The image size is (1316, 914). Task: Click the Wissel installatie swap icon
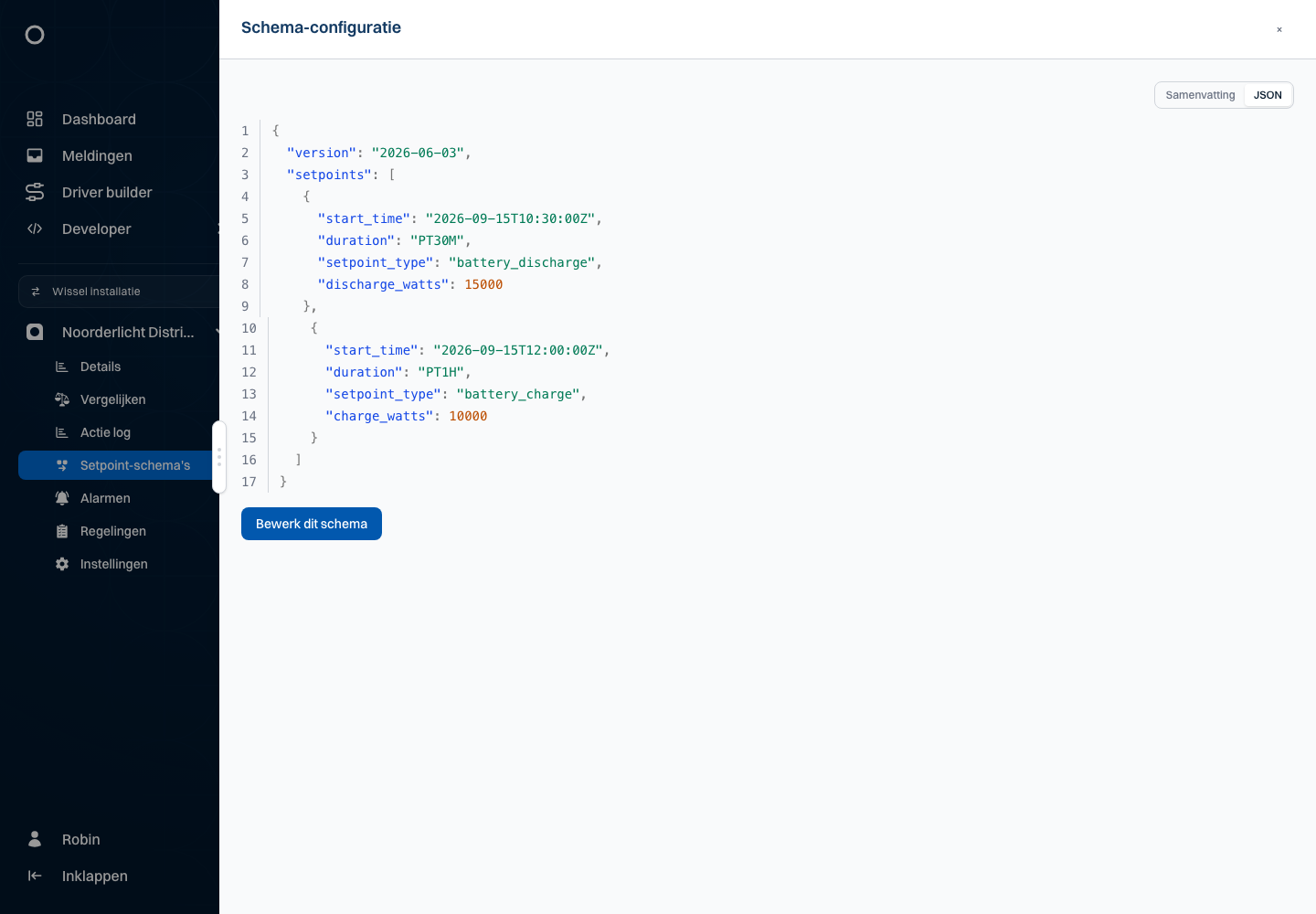(x=36, y=292)
